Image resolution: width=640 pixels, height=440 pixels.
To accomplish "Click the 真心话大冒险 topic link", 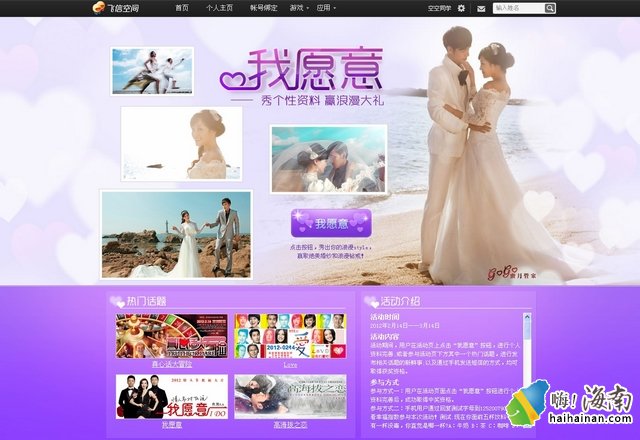I will [172, 364].
